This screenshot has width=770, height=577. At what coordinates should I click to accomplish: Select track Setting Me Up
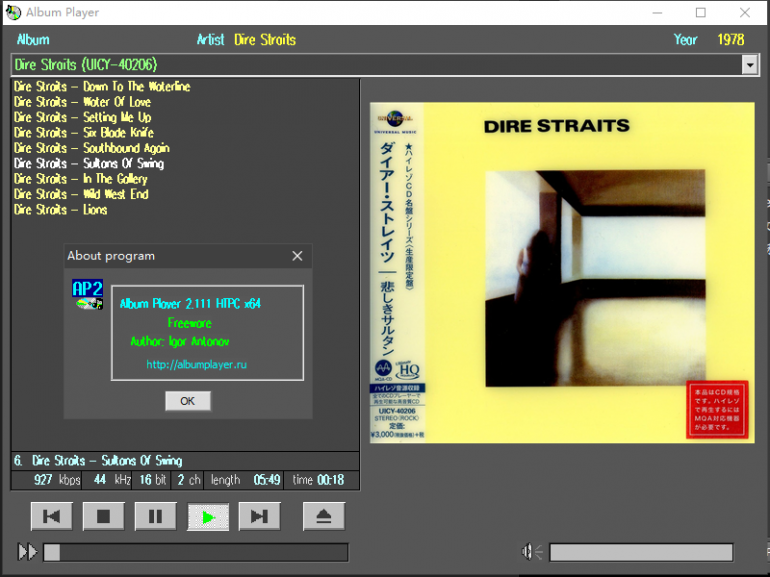click(82, 117)
